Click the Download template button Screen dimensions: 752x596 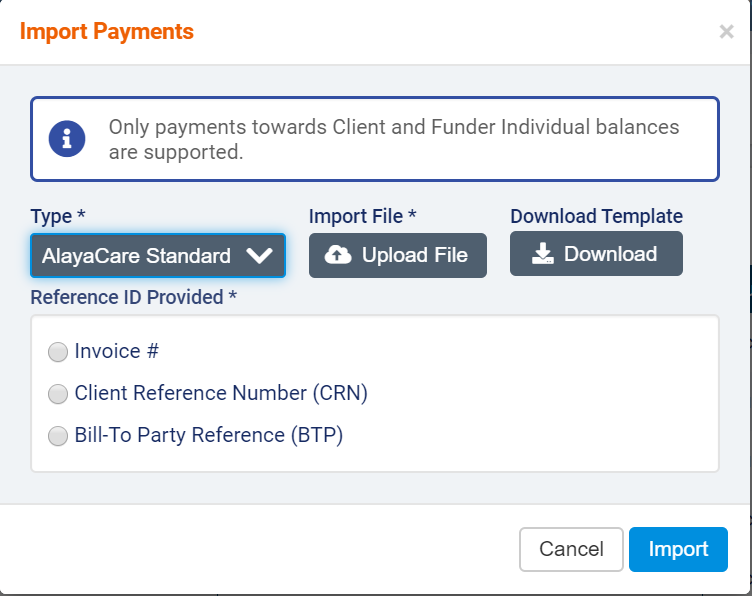click(596, 254)
